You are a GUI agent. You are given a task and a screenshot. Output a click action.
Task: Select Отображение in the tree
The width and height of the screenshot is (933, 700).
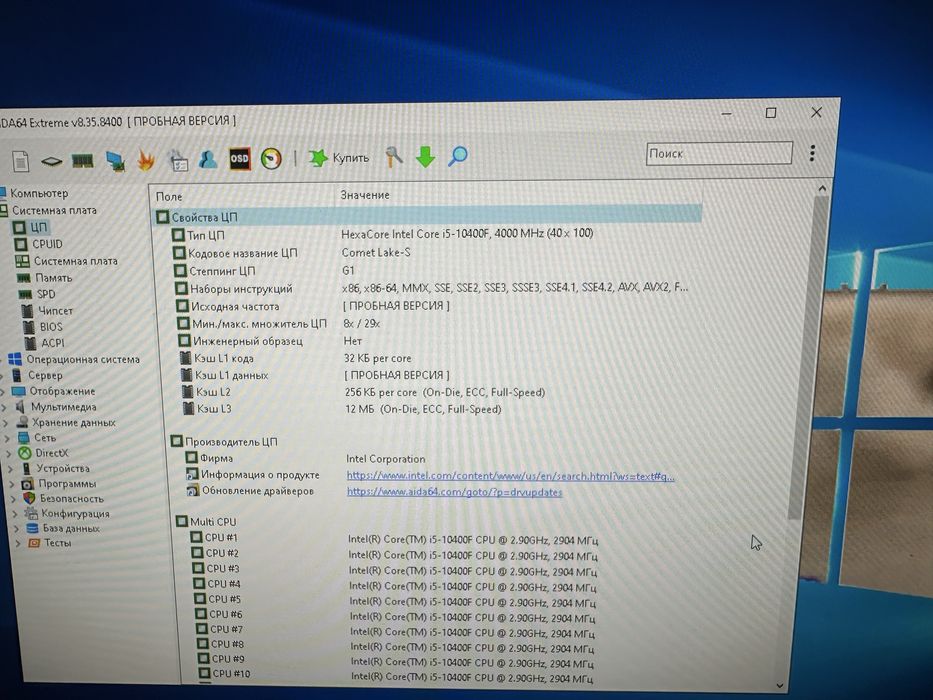(x=62, y=391)
